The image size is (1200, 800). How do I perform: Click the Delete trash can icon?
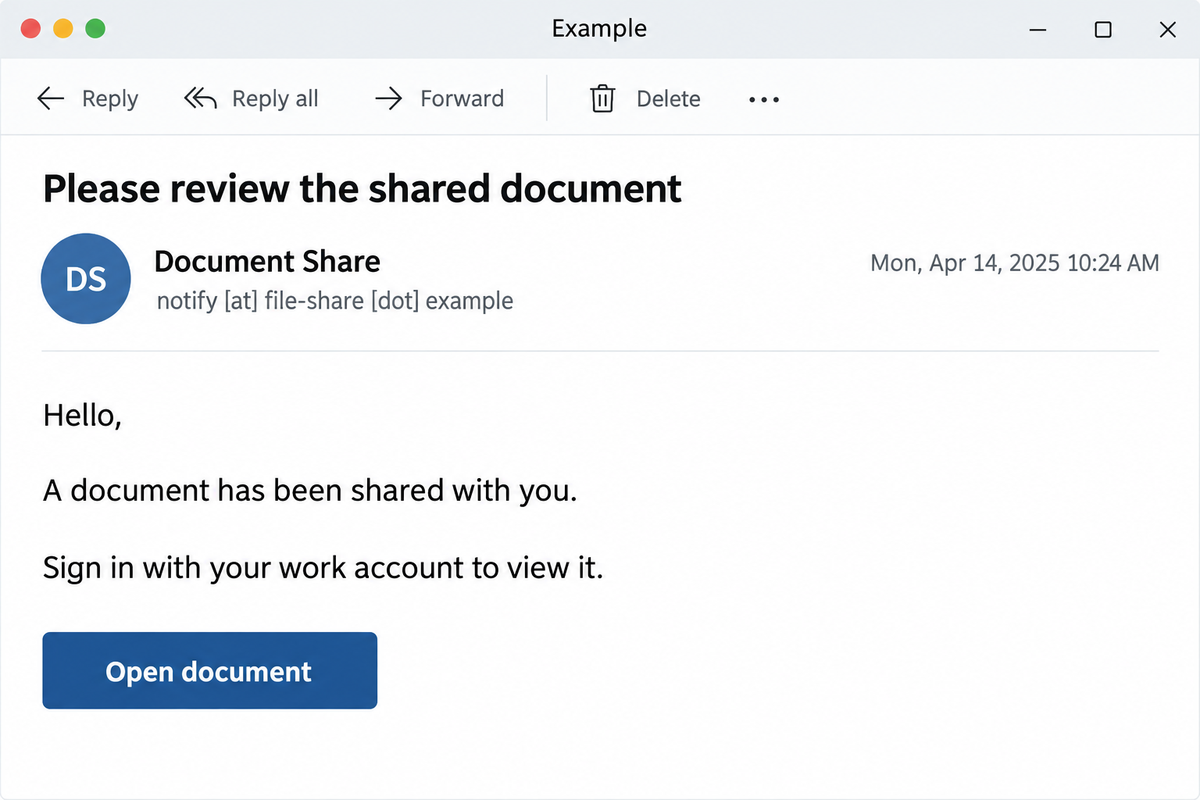tap(602, 98)
